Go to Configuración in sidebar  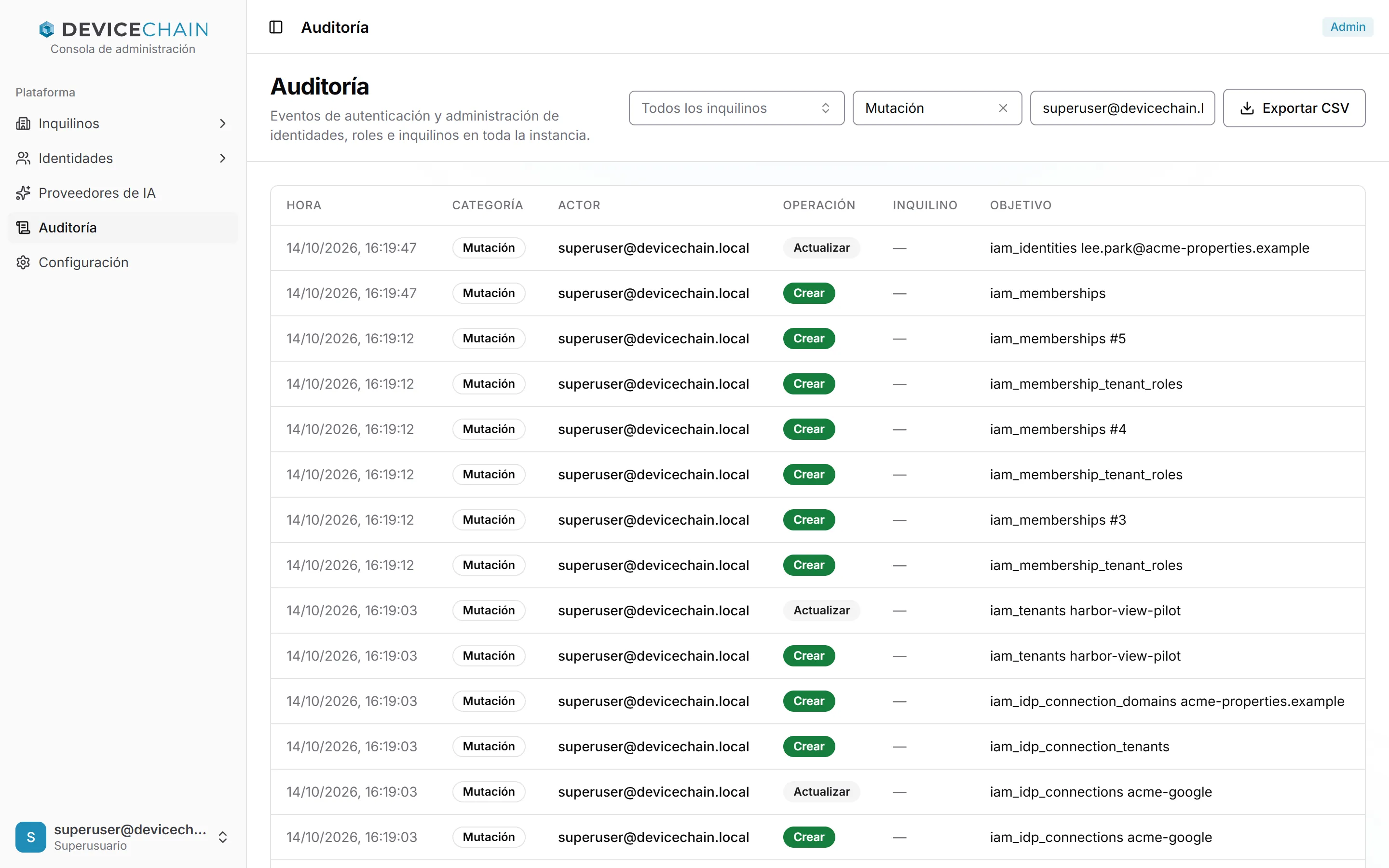(x=123, y=262)
